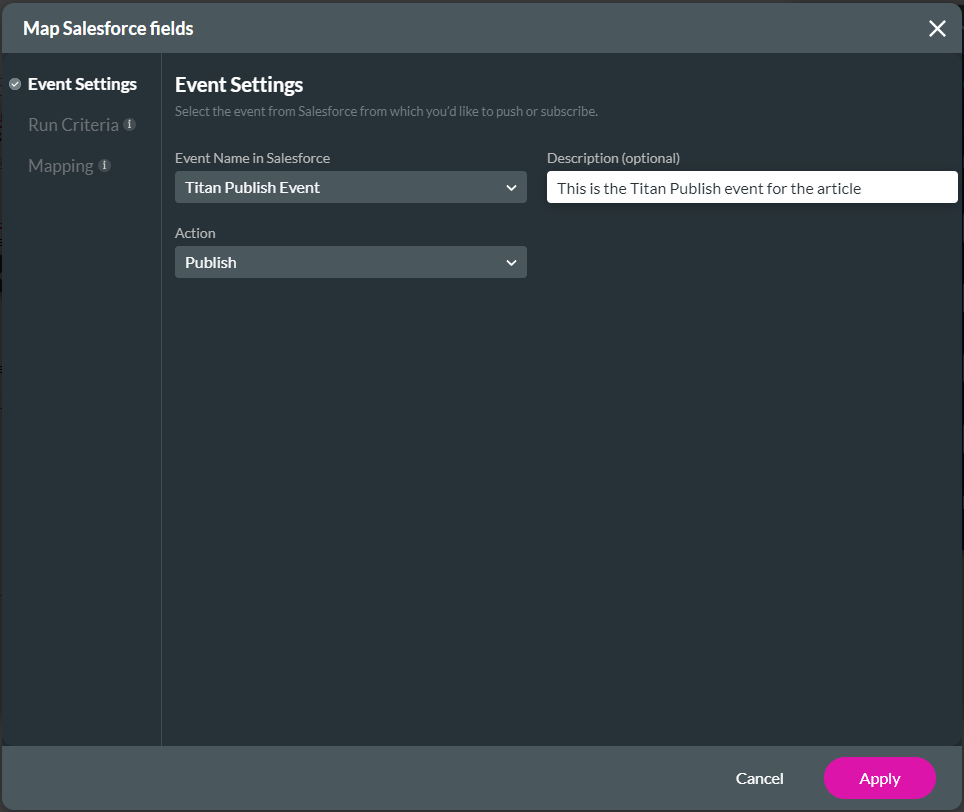Open the Titan Publish Event selector
Viewport: 964px width, 812px height.
tap(350, 187)
